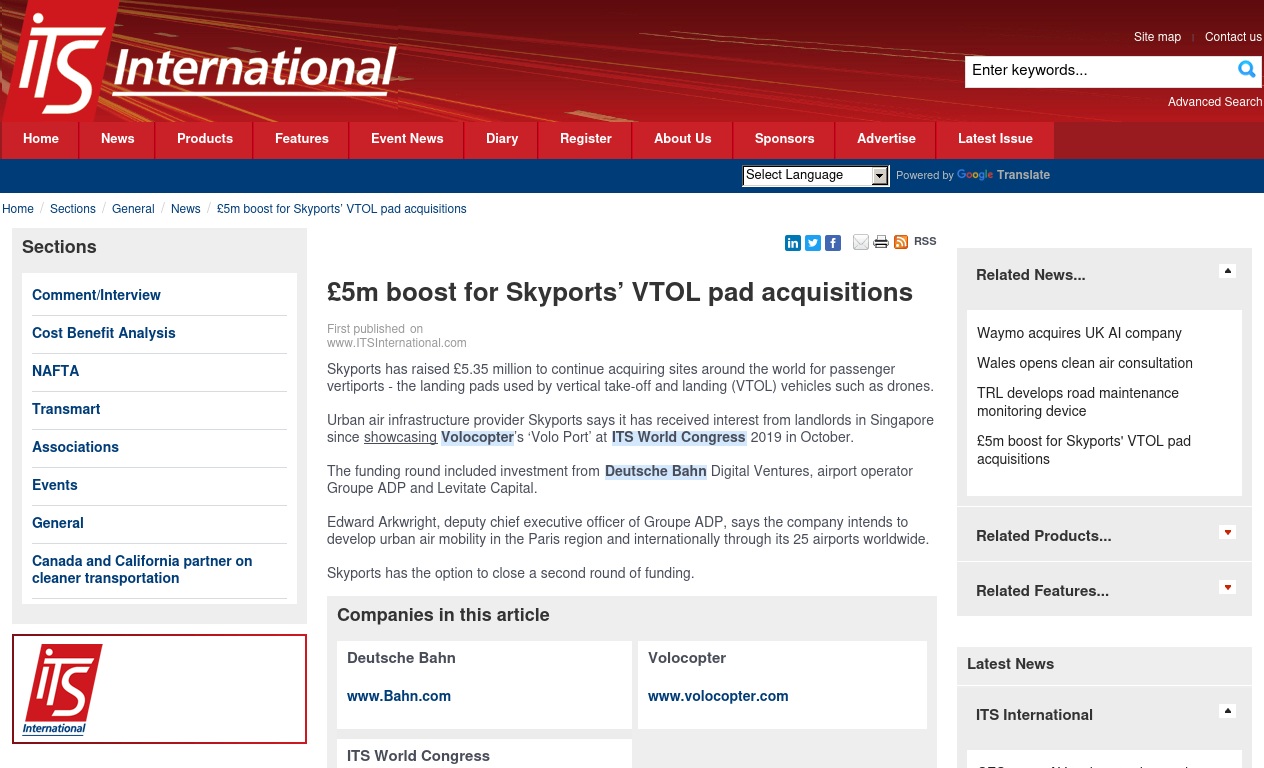Click General in the breadcrumb
The image size is (1264, 768).
tap(133, 209)
